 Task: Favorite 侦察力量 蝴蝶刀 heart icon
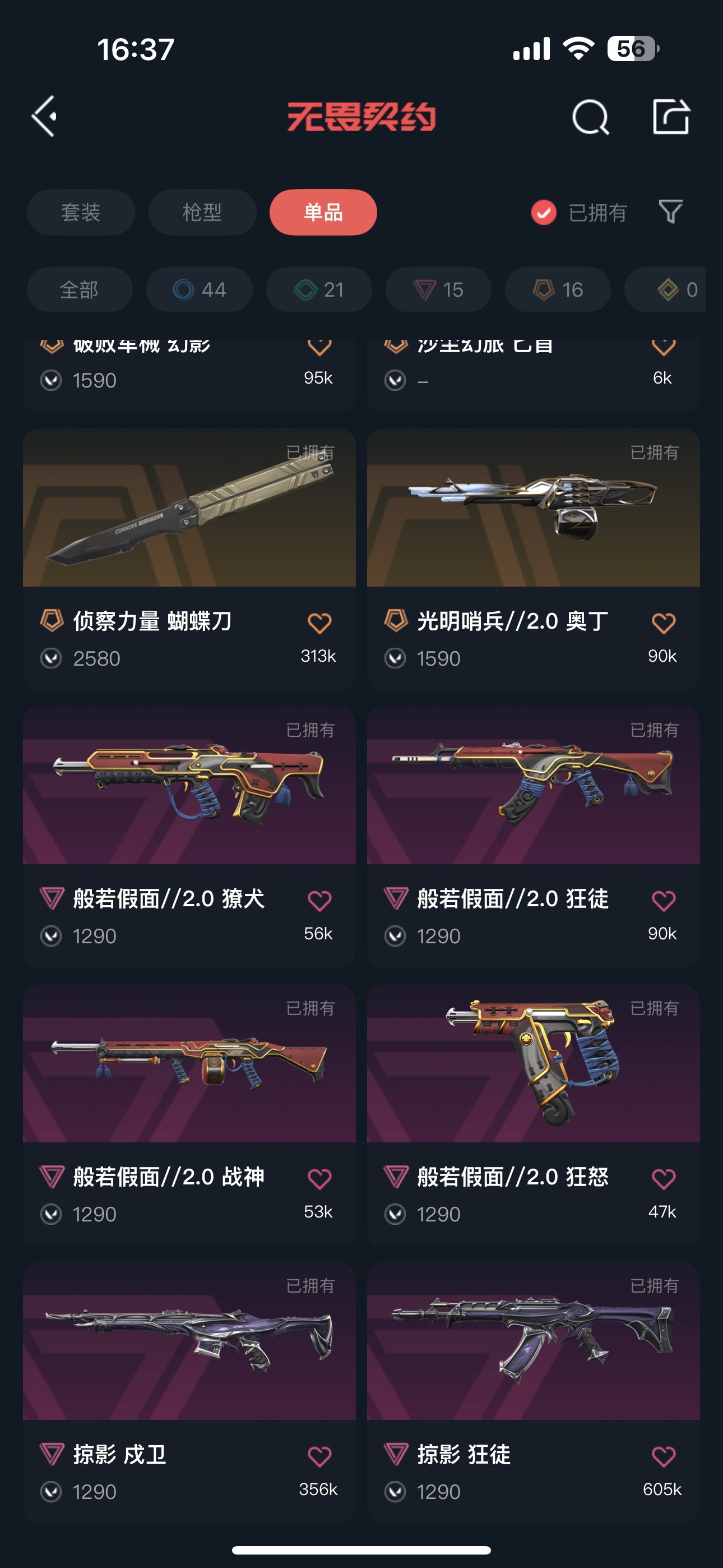tap(319, 622)
